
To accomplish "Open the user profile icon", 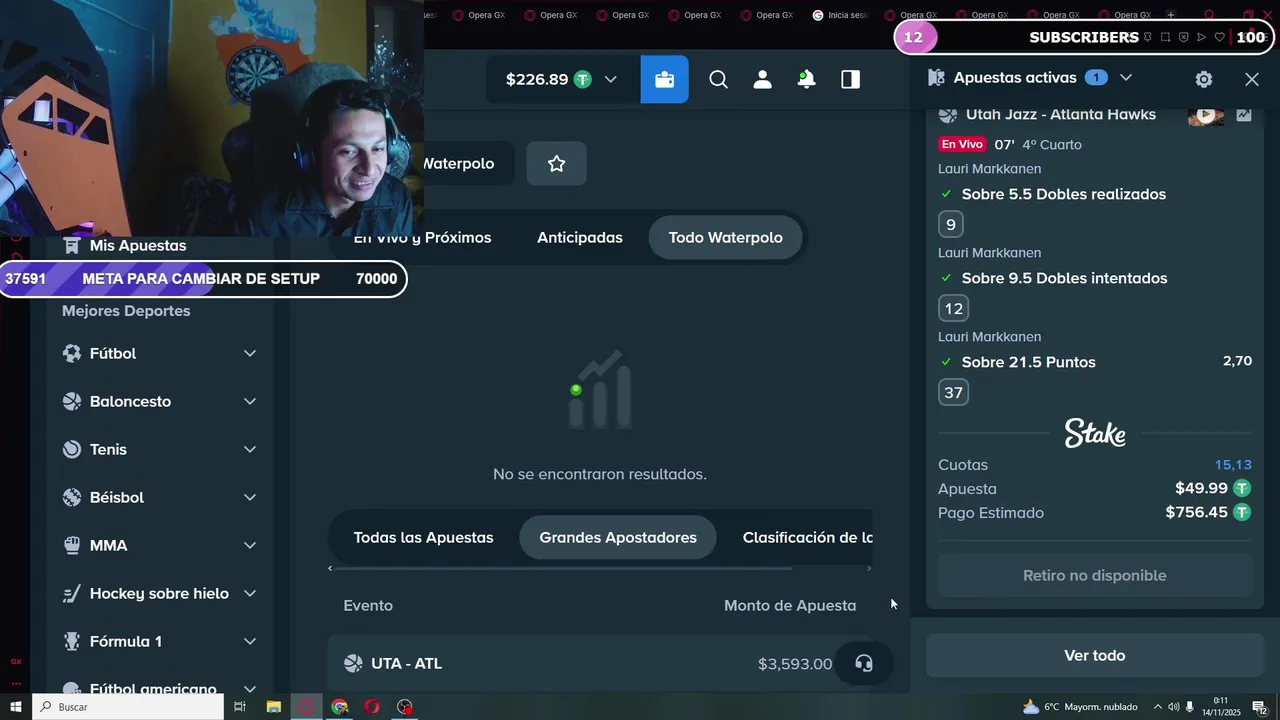I will pyautogui.click(x=762, y=79).
